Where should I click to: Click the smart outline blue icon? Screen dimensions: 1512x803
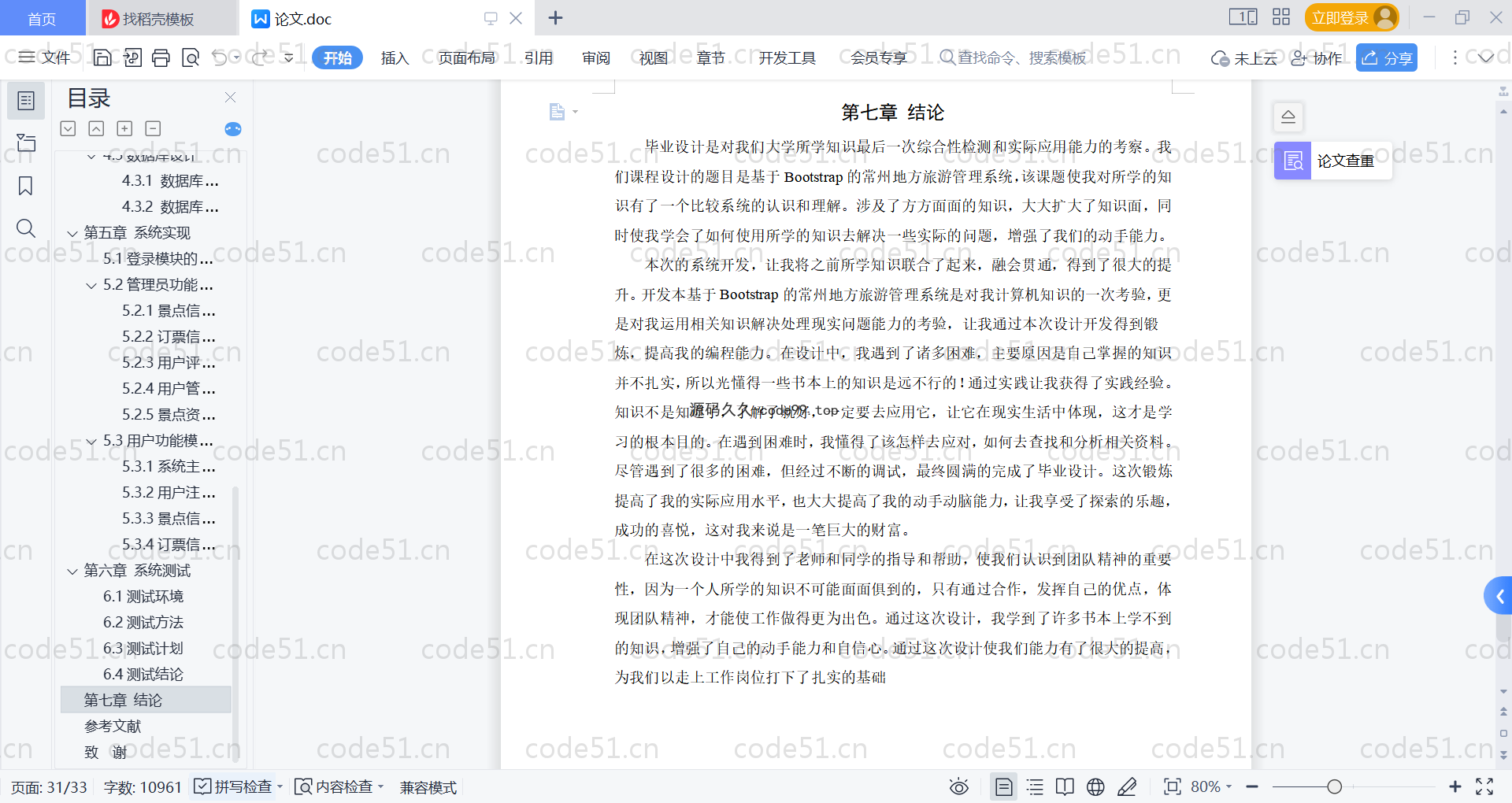pos(233,129)
